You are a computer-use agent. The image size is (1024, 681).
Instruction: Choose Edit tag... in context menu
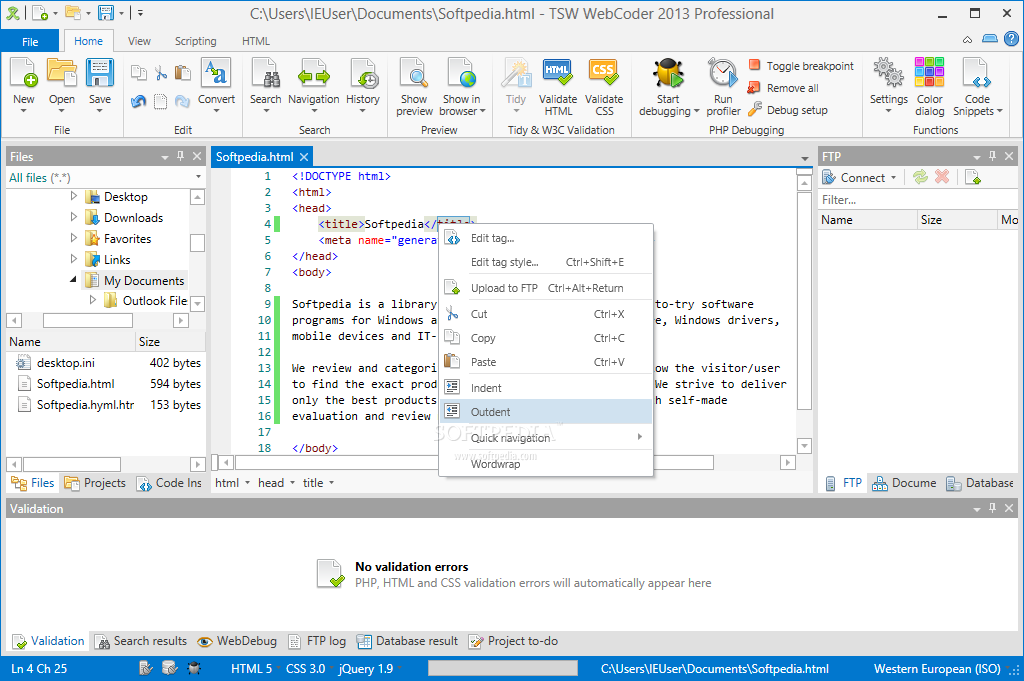[x=546, y=238]
